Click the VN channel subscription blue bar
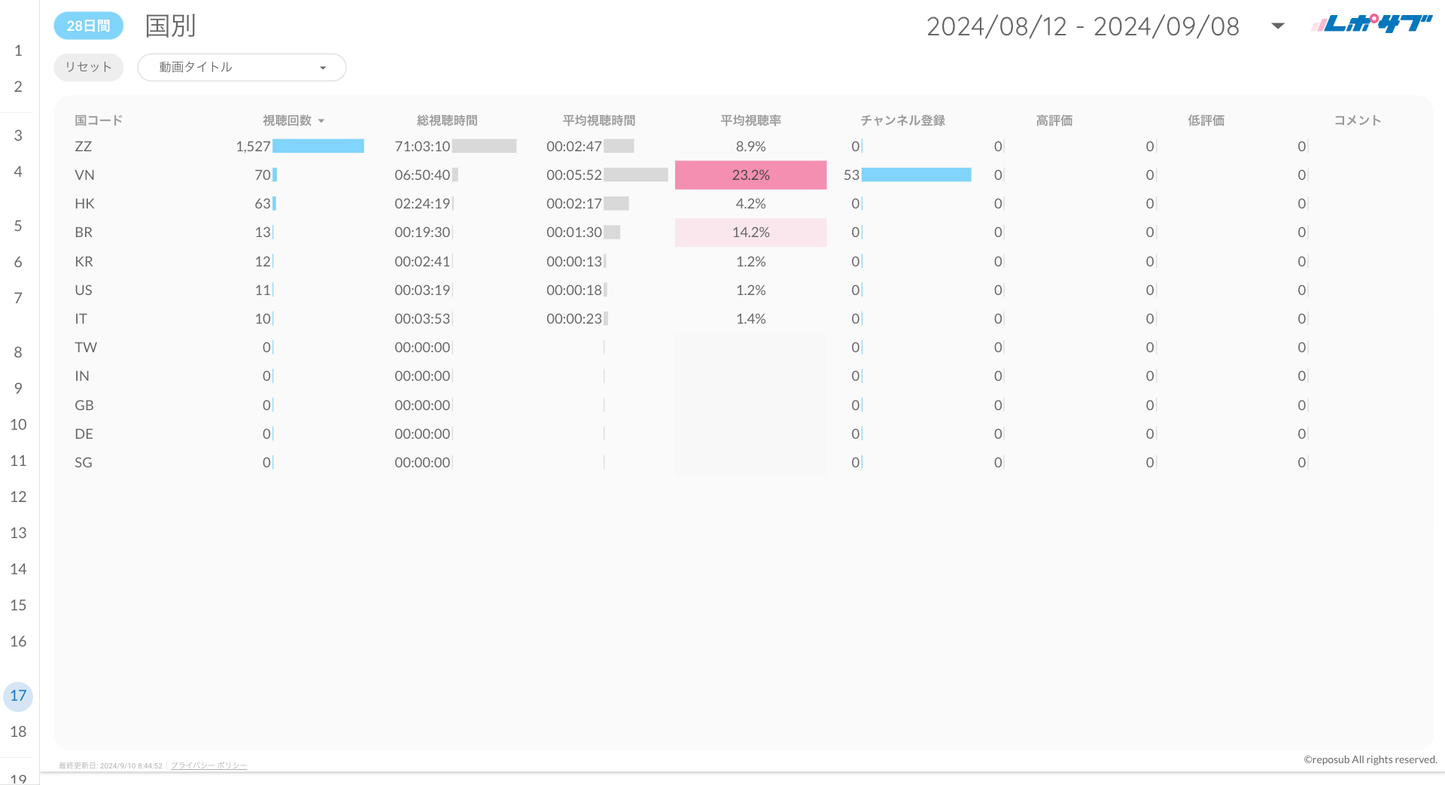The height and width of the screenshot is (785, 1445). point(916,175)
